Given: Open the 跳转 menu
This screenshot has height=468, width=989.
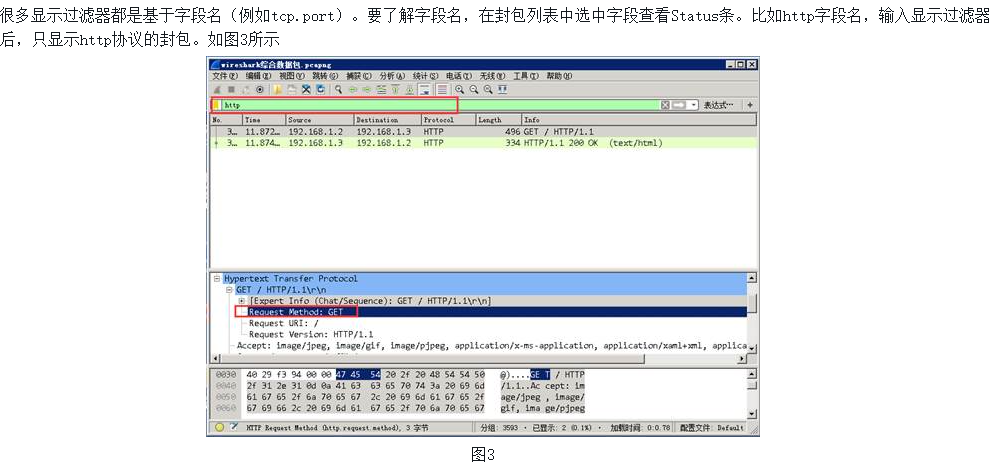Looking at the screenshot, I should point(325,76).
